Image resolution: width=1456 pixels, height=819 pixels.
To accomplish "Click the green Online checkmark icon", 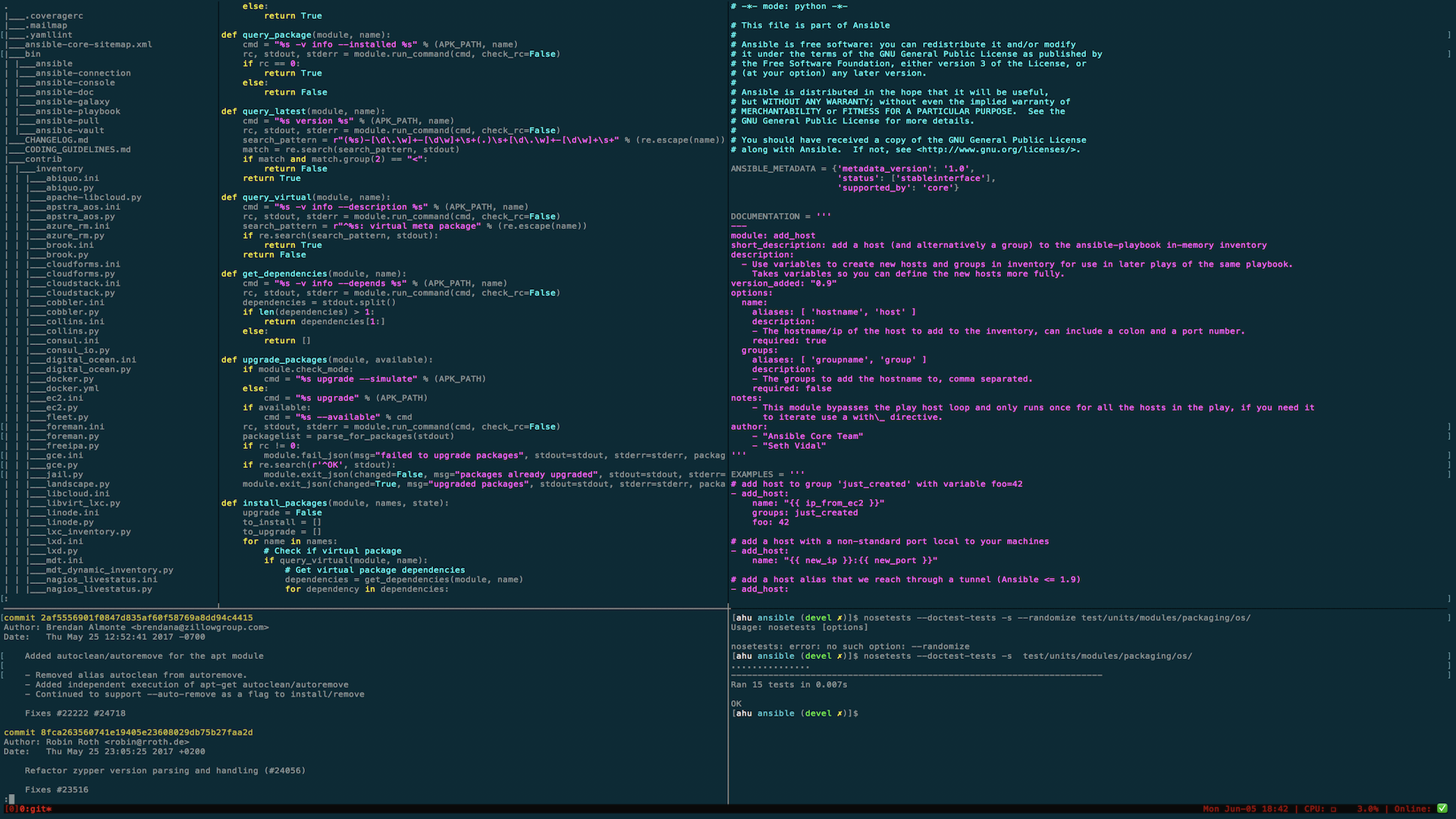I will [1442, 808].
